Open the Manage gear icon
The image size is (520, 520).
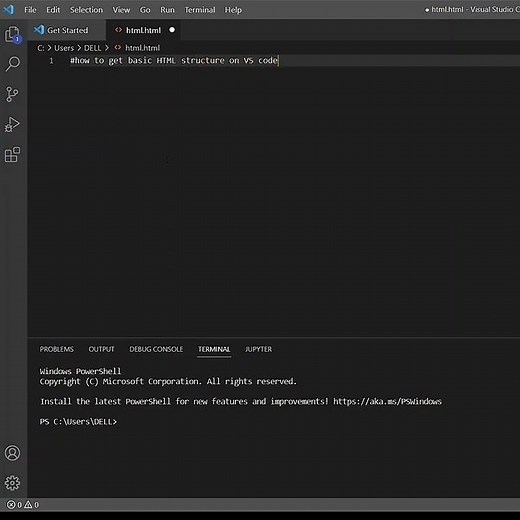pos(12,483)
